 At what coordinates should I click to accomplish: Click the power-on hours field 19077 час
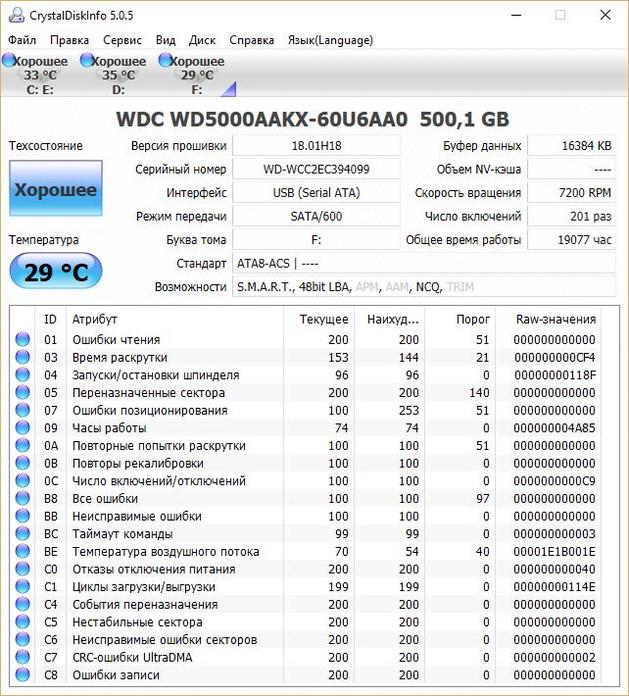click(x=571, y=240)
